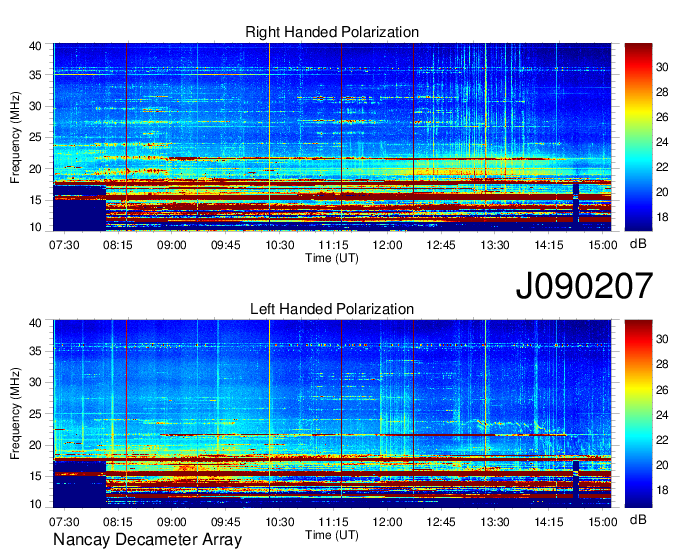Click the 15 MHz tick of Right Handed plot

click(35, 200)
